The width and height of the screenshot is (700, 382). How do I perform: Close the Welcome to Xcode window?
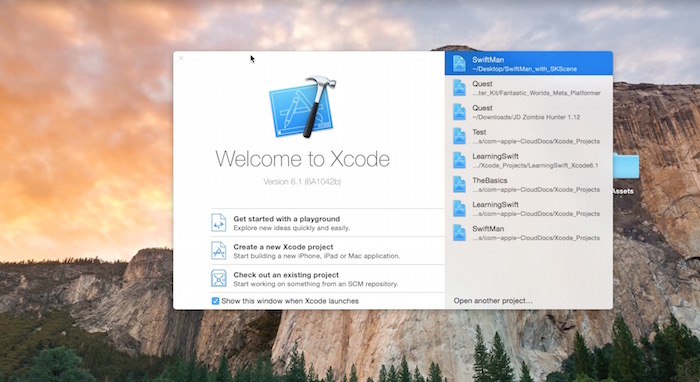coord(181,58)
